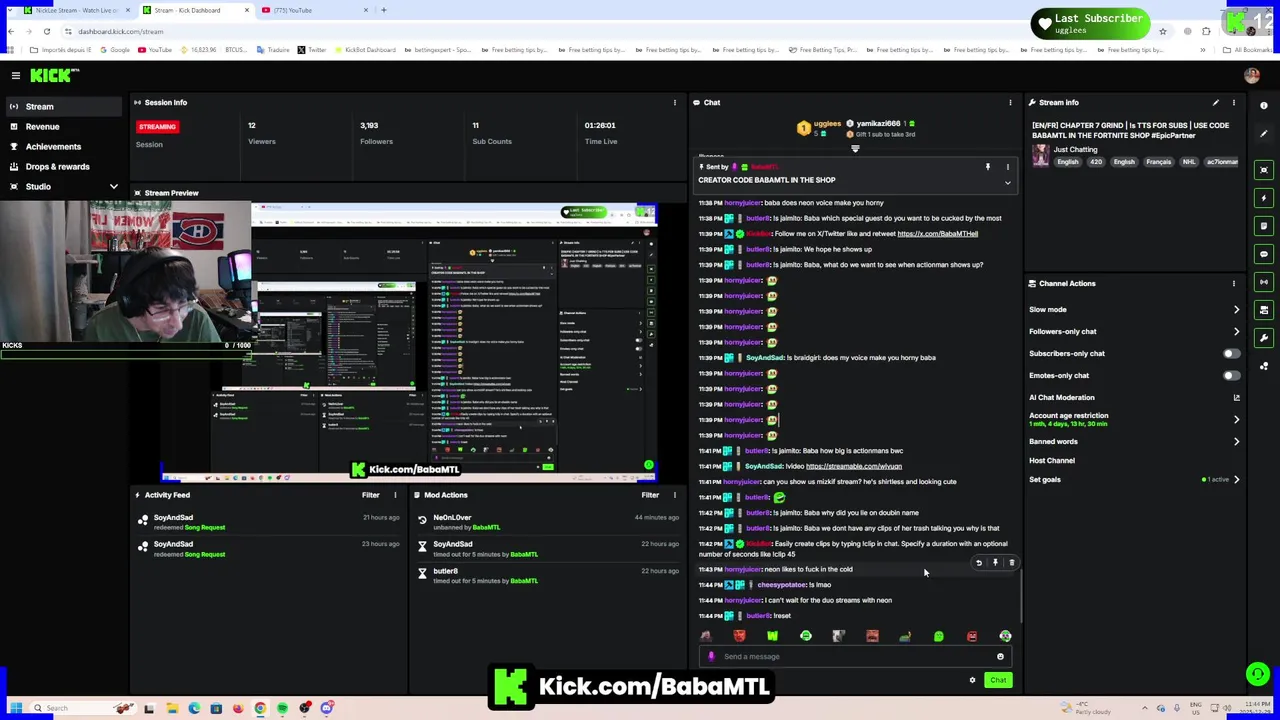Open Achievements page
This screenshot has width=1280, height=720.
(x=53, y=146)
